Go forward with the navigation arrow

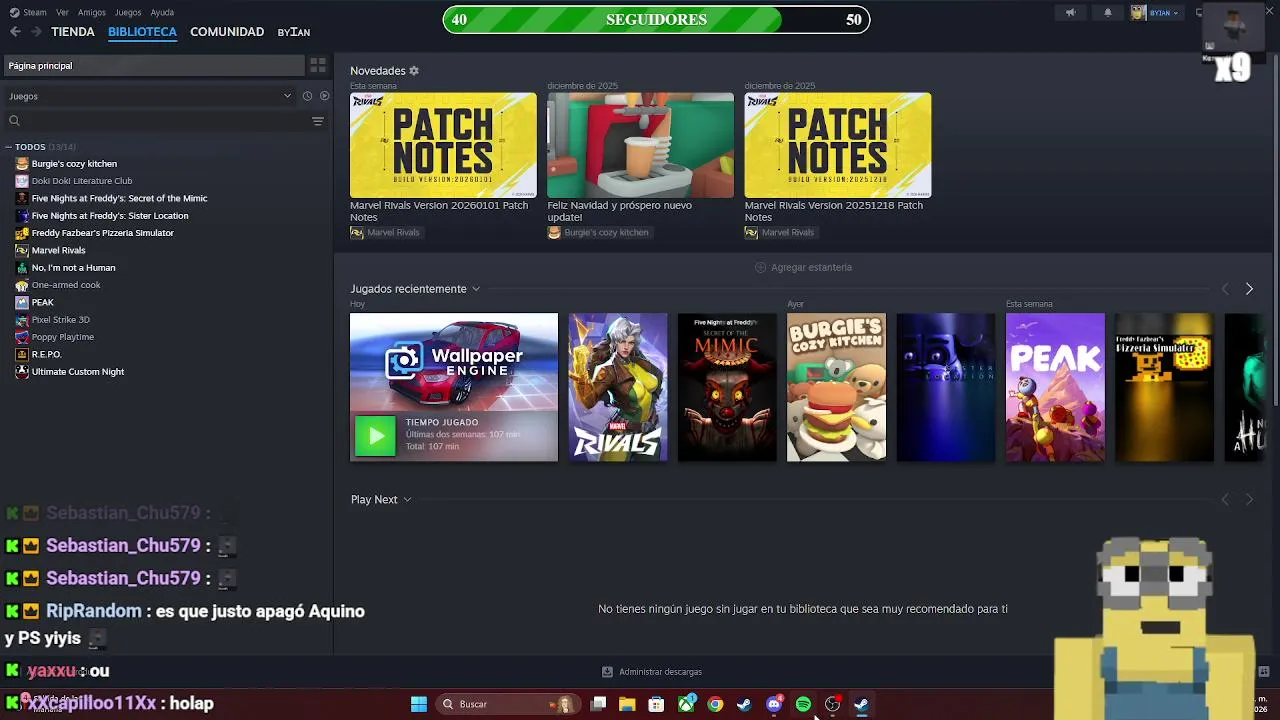[x=36, y=32]
